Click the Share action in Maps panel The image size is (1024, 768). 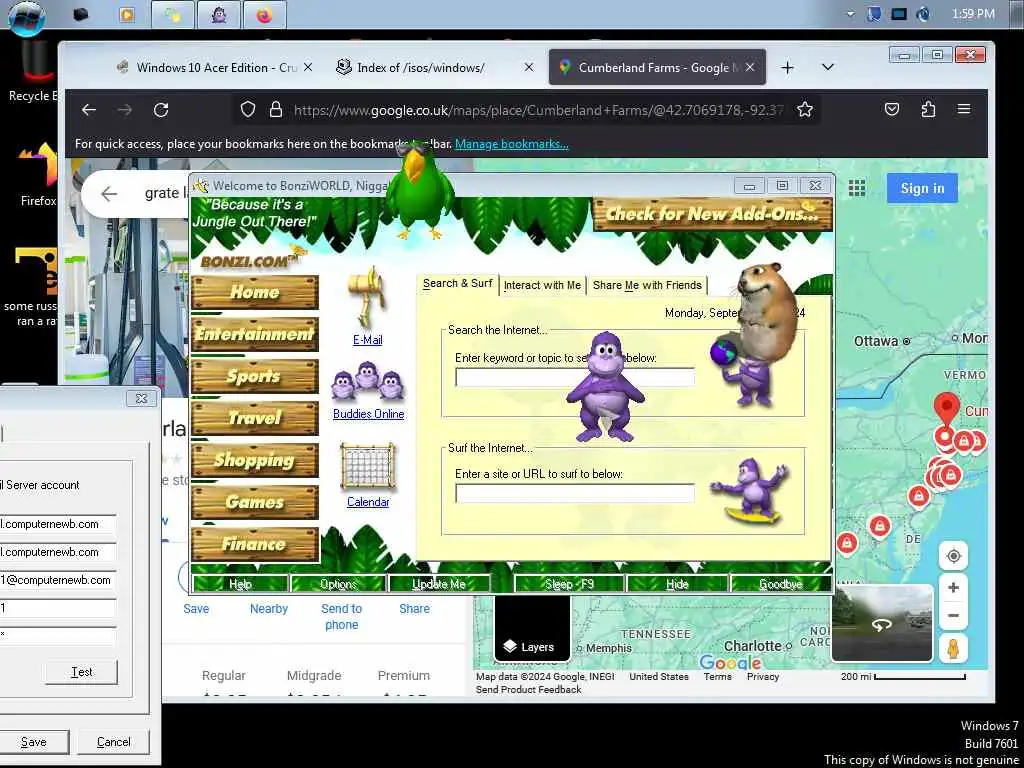414,609
